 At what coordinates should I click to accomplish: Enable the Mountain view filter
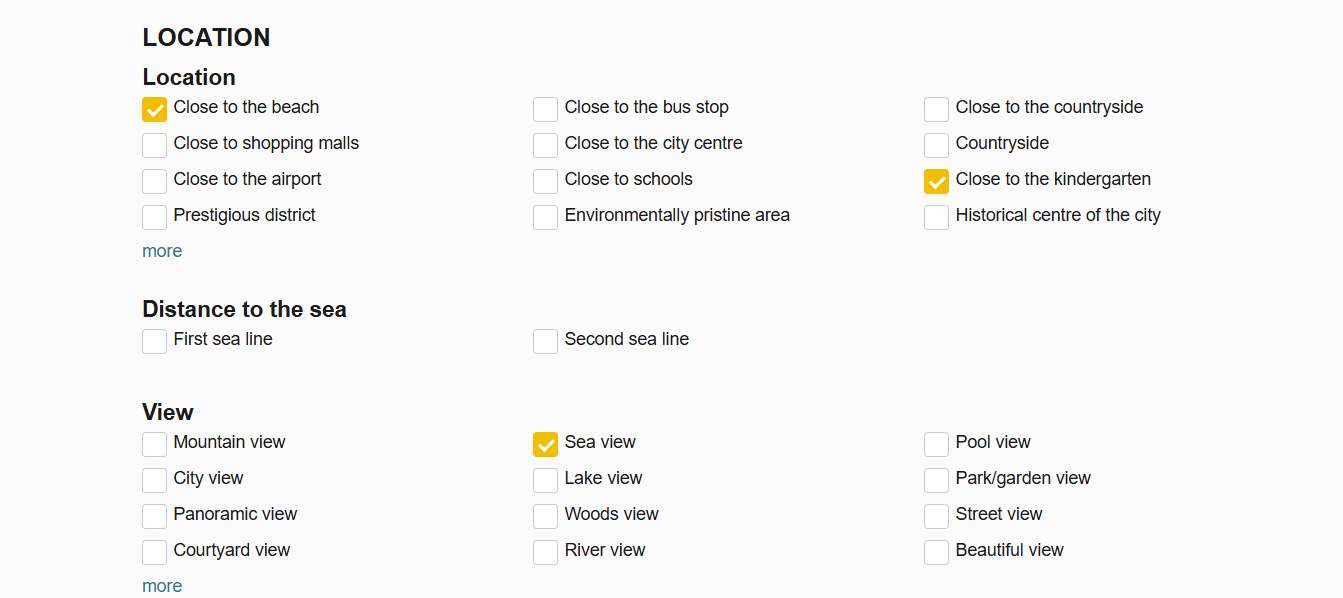point(154,444)
